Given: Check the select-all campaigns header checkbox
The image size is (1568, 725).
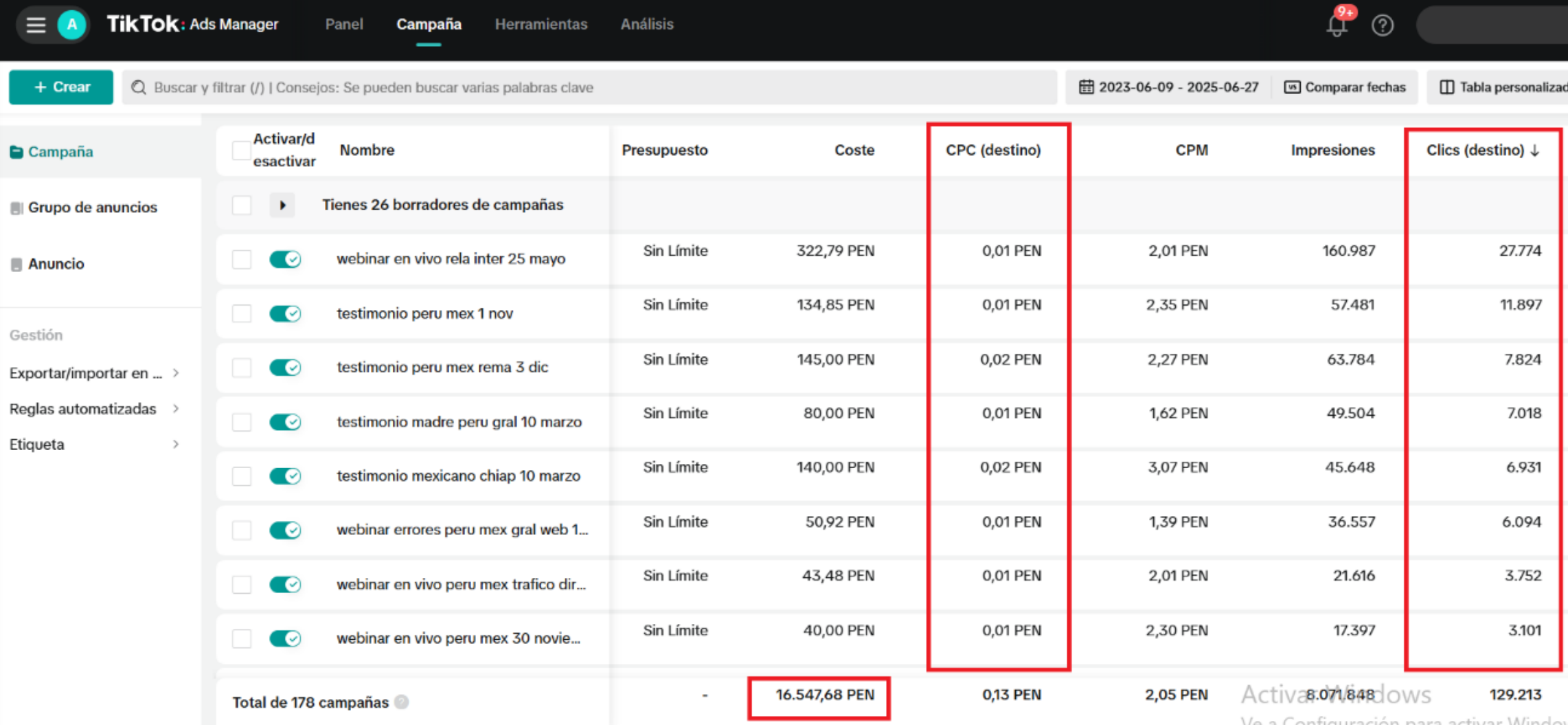Looking at the screenshot, I should tap(241, 150).
